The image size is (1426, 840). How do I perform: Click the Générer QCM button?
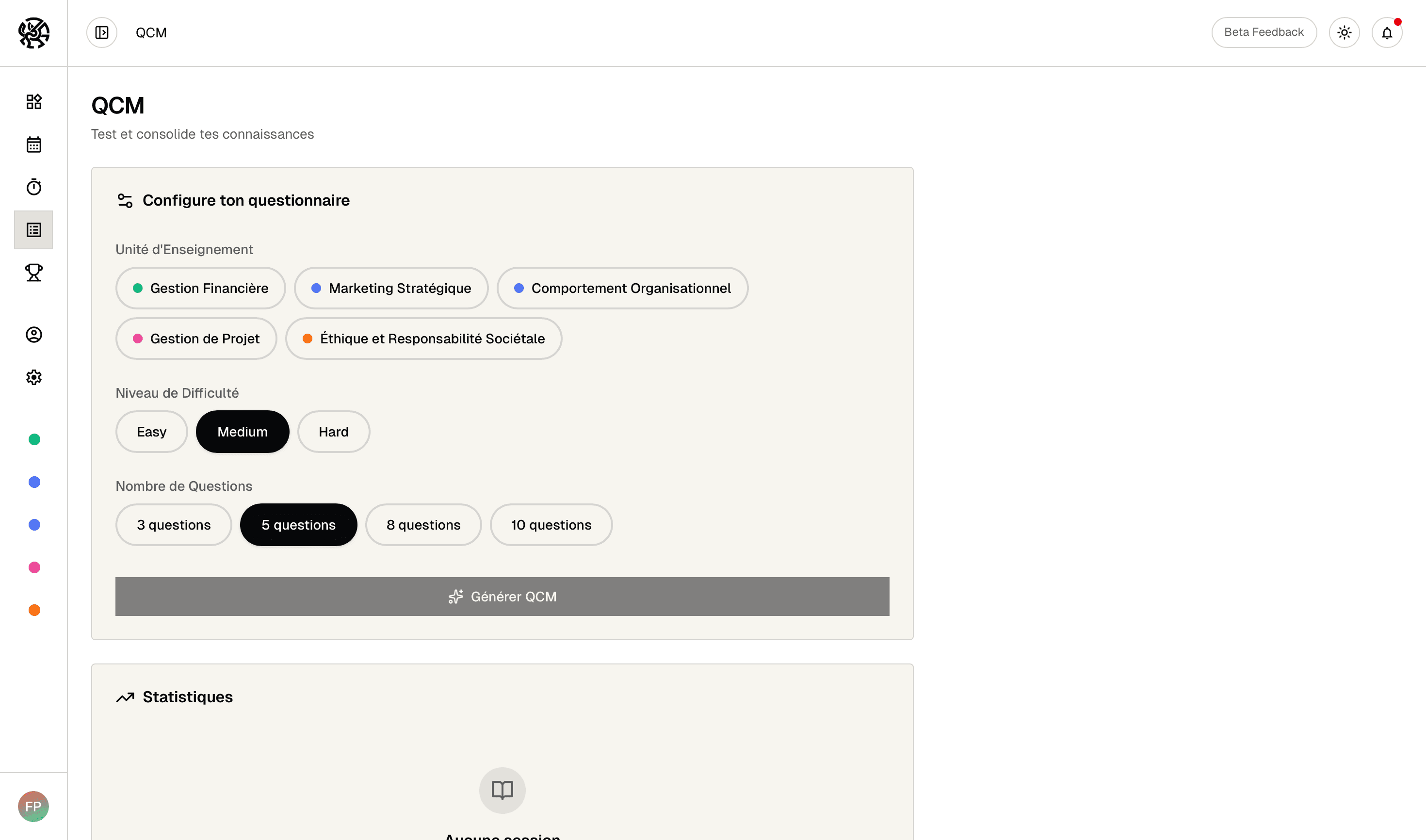[x=502, y=597]
